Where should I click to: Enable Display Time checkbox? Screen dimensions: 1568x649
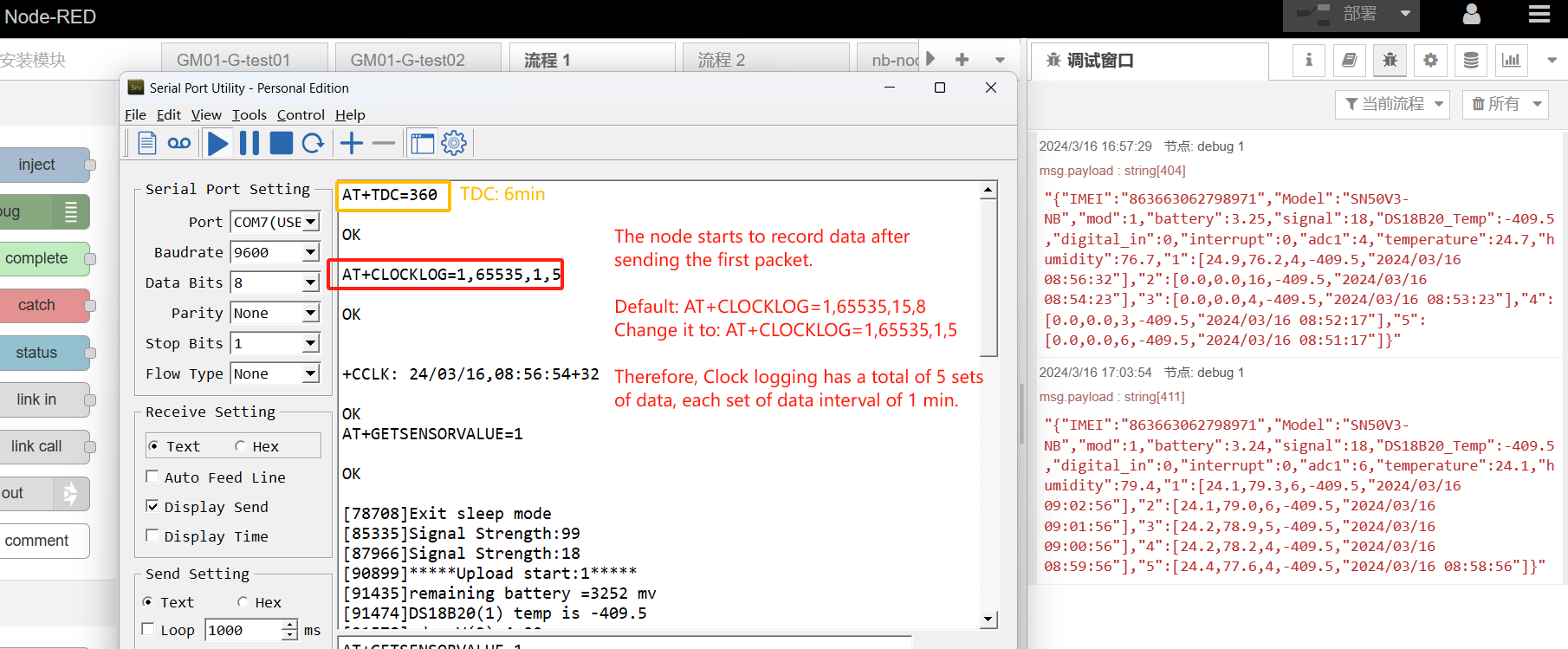pos(152,535)
